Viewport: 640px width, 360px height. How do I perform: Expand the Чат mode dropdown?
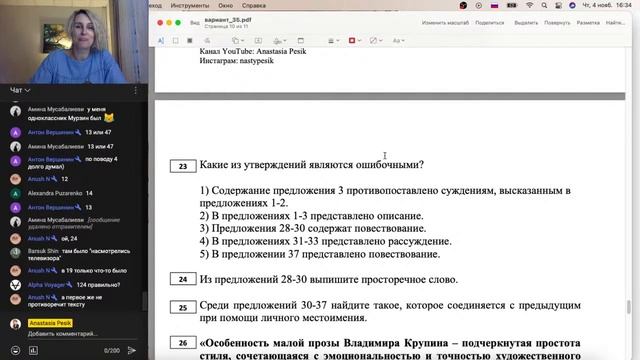[20, 90]
